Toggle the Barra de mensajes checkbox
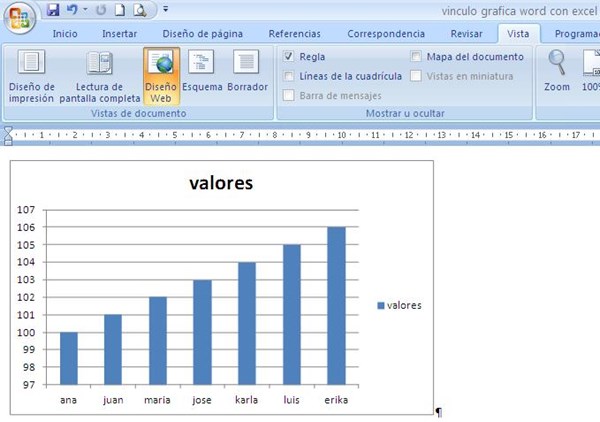Screen dimensions: 600x422 [289, 95]
